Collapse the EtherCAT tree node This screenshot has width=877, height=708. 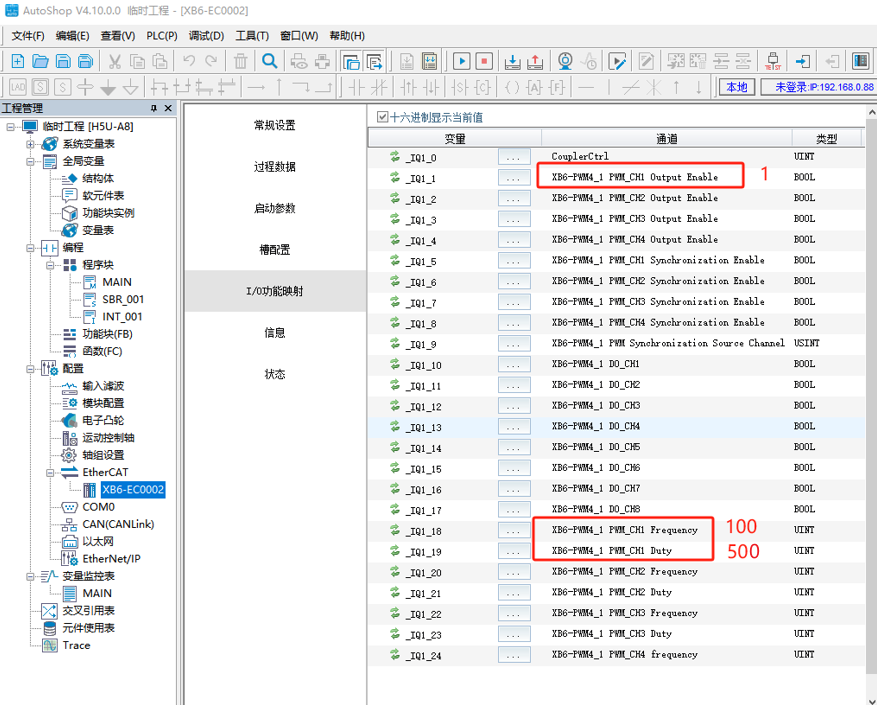click(x=50, y=473)
